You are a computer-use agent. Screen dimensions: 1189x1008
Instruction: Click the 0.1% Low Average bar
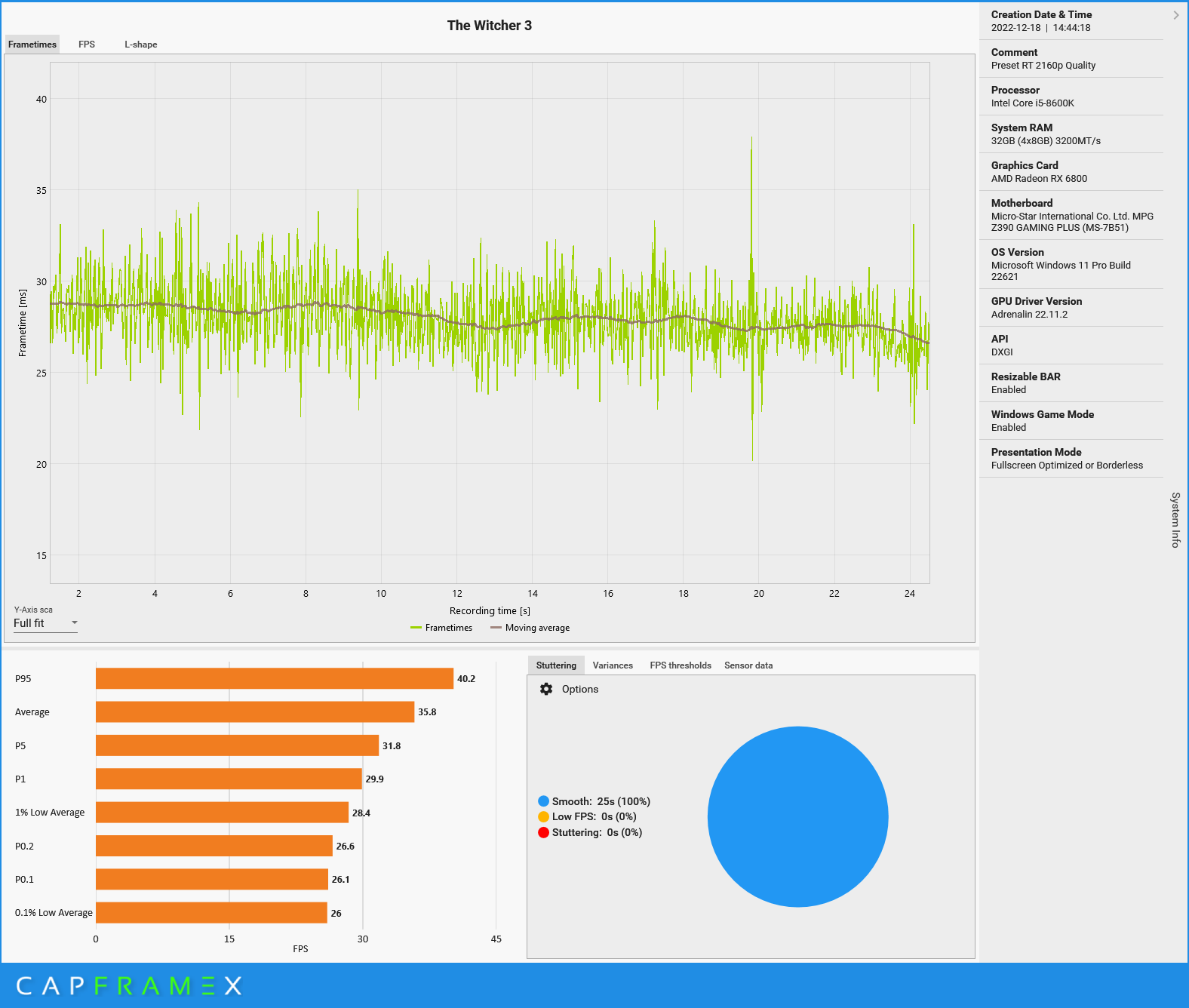211,912
